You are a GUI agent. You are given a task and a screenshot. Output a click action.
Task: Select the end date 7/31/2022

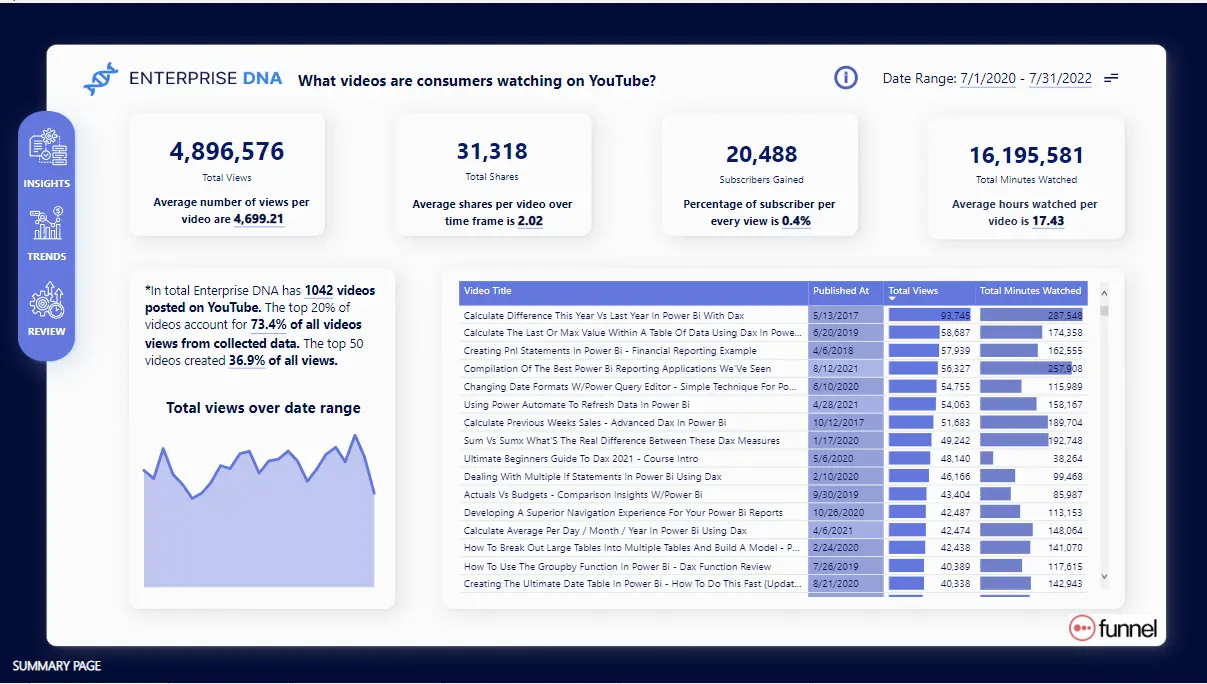[1064, 79]
